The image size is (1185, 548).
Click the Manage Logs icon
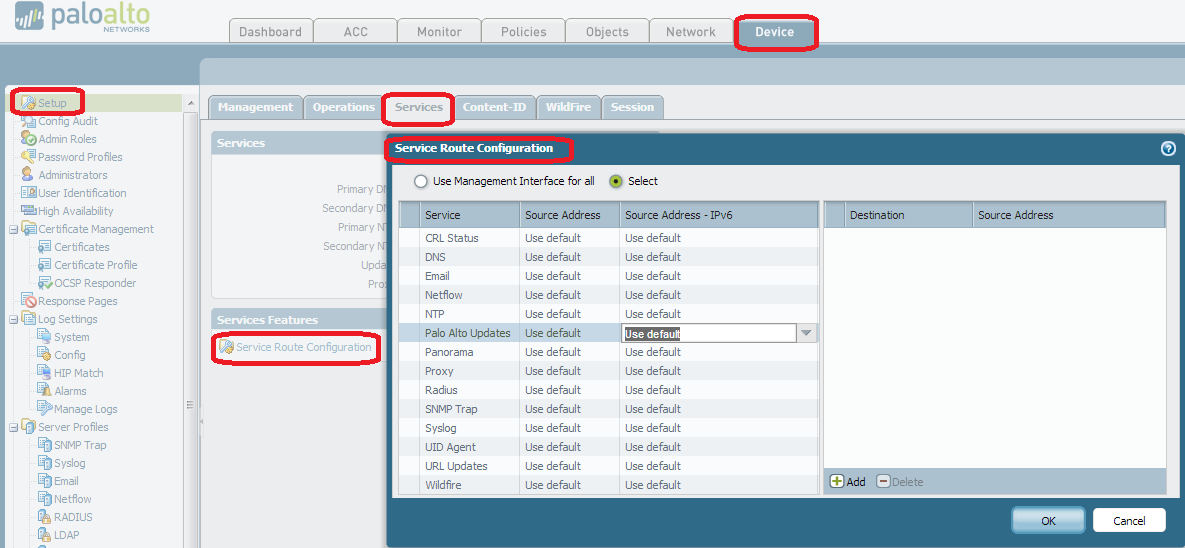(45, 408)
